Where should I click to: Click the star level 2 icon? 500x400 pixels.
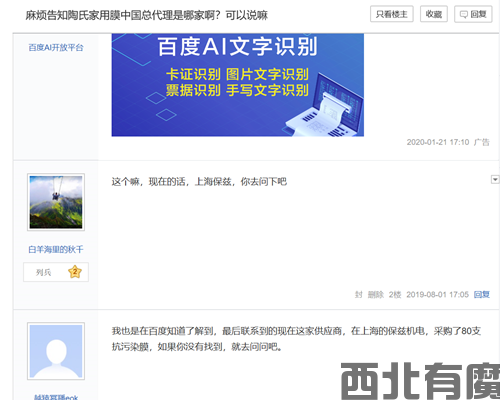click(x=75, y=272)
